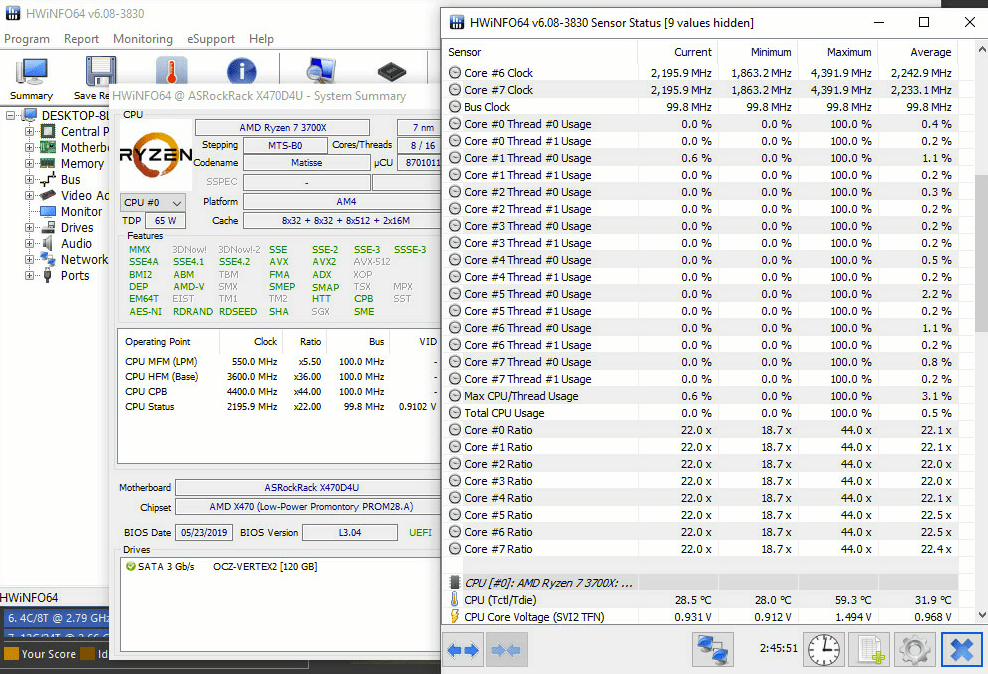Click the monitor magnifier toolbar icon
Viewport: 988px width, 674px height.
point(321,71)
